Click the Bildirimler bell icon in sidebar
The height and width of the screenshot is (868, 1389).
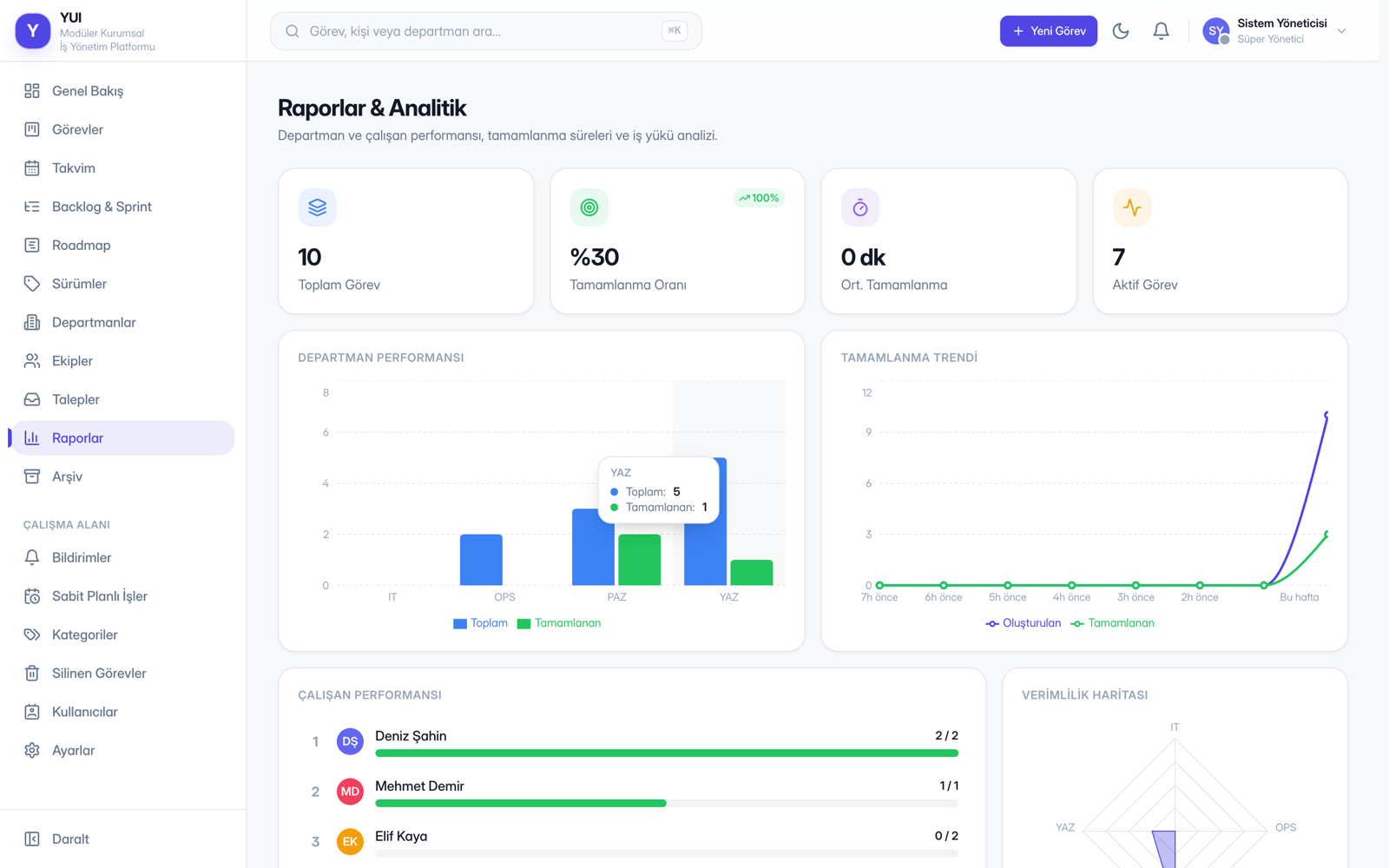[x=32, y=557]
